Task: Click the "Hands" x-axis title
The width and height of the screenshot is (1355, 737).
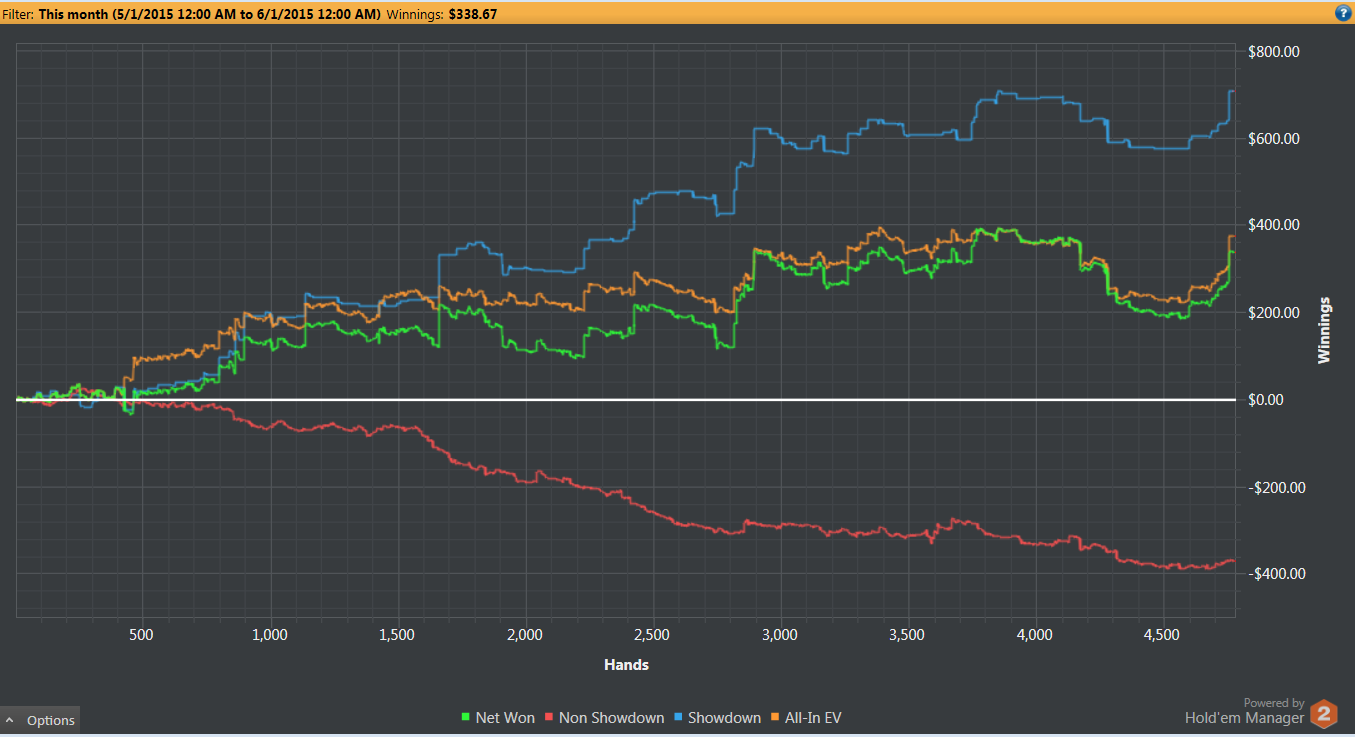Action: [x=627, y=665]
